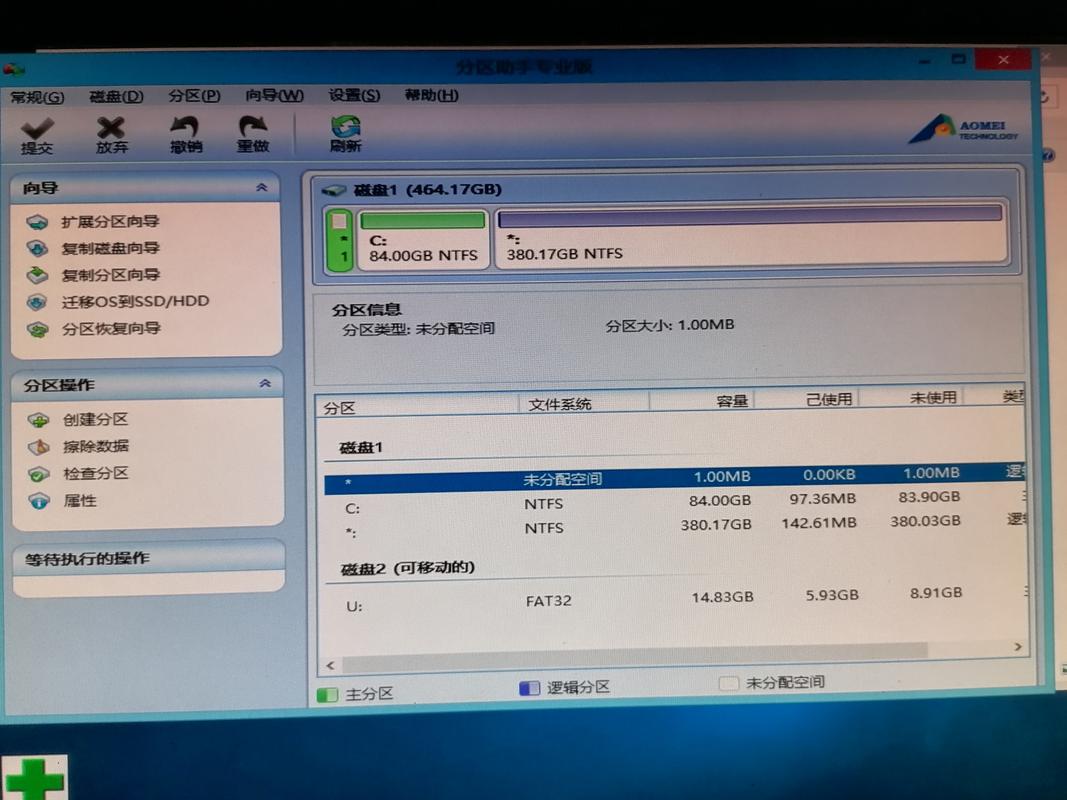
Task: Sort by the 容量 column header
Action: (702, 401)
